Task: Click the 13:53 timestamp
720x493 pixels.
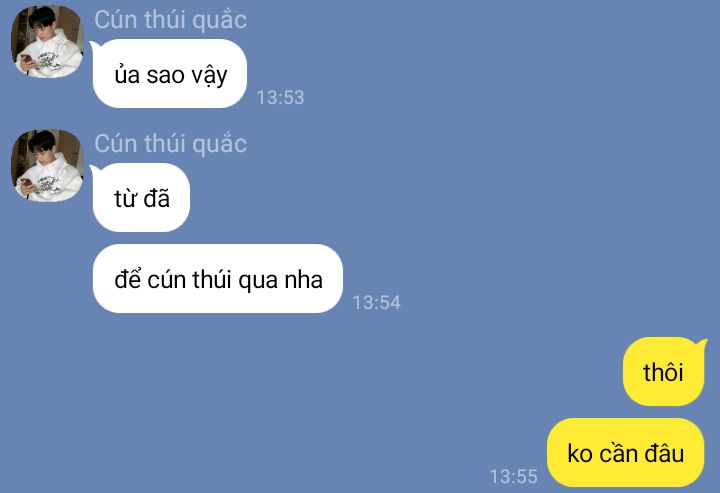Action: pos(280,97)
